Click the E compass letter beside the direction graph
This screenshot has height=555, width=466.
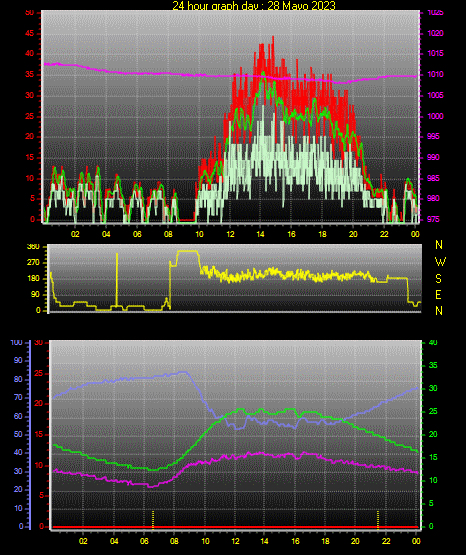pyautogui.click(x=438, y=295)
